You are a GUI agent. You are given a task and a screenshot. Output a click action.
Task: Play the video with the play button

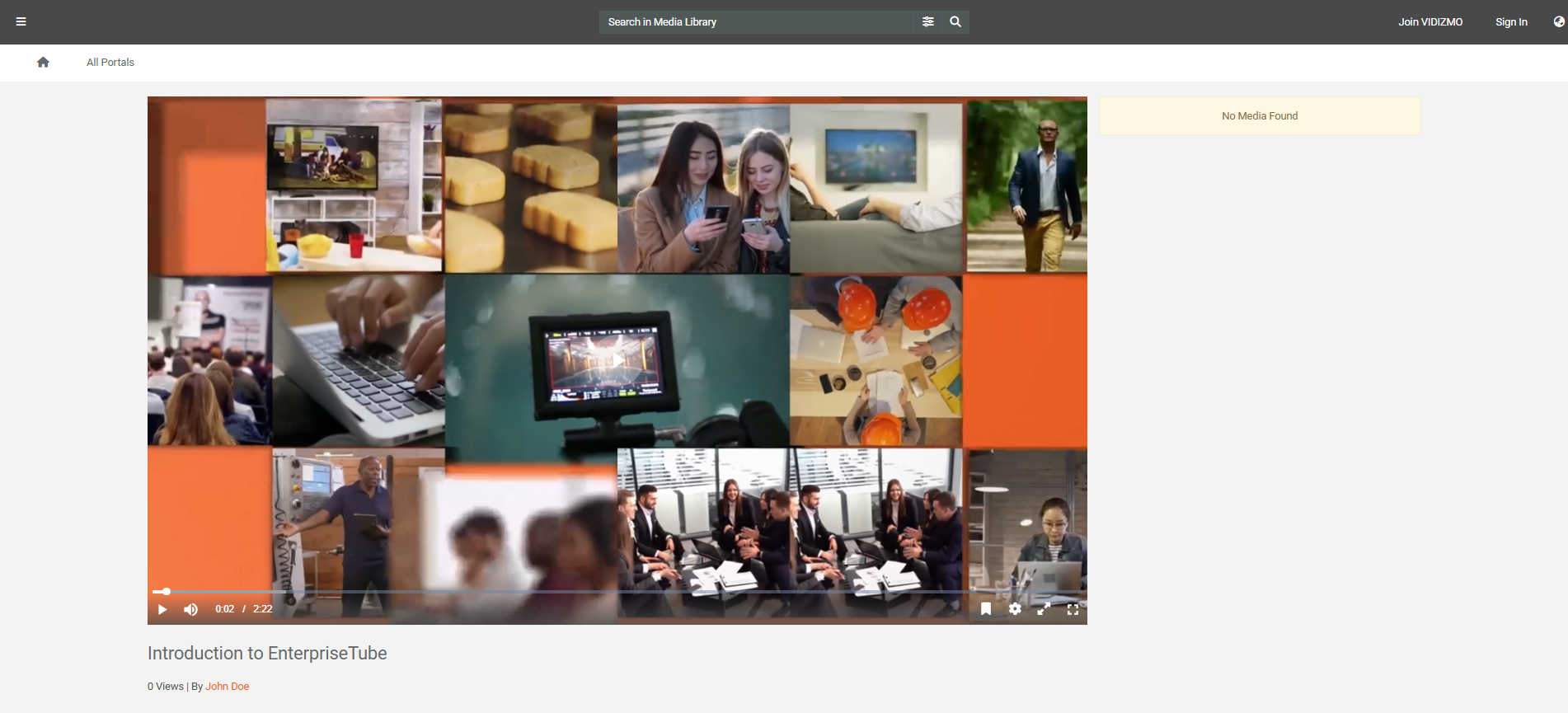(162, 609)
